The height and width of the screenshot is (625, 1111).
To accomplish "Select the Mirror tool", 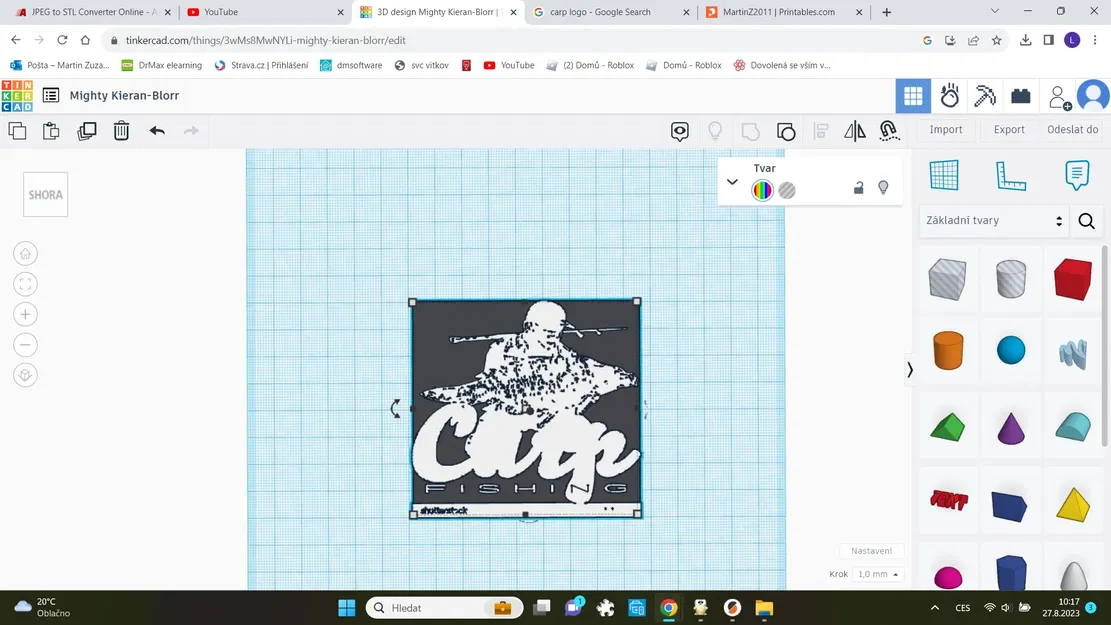I will click(x=854, y=130).
